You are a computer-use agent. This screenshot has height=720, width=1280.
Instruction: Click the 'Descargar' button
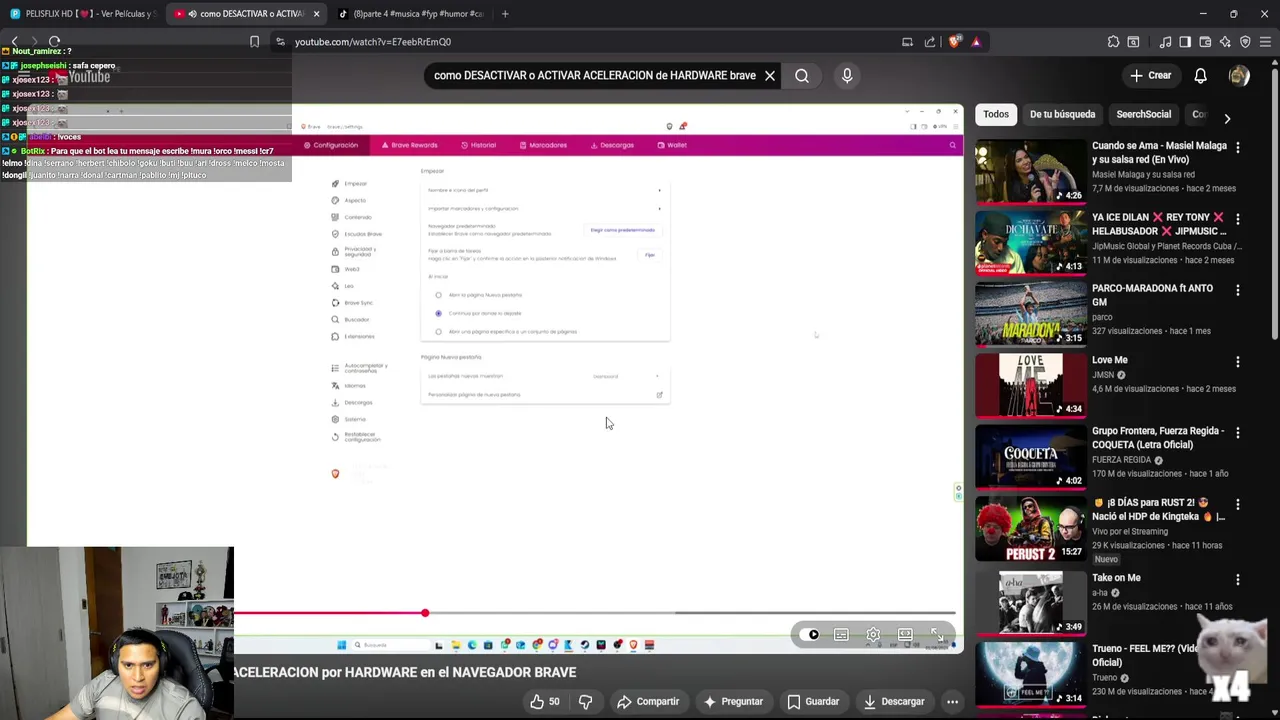tap(895, 701)
